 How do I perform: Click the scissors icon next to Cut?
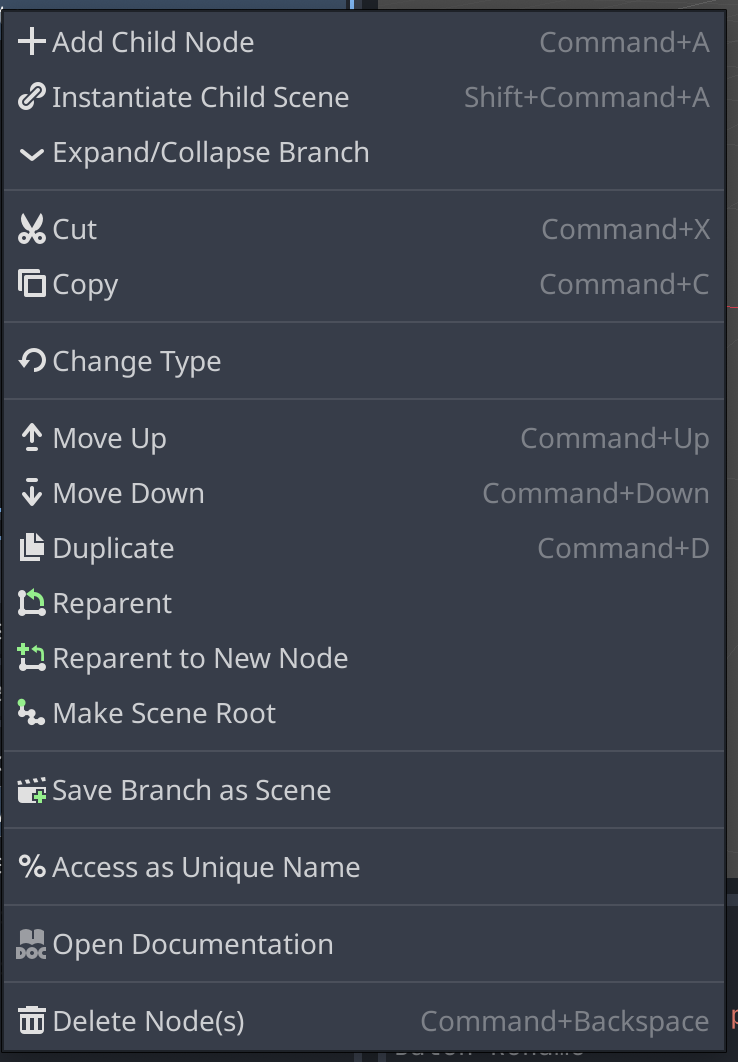point(30,229)
